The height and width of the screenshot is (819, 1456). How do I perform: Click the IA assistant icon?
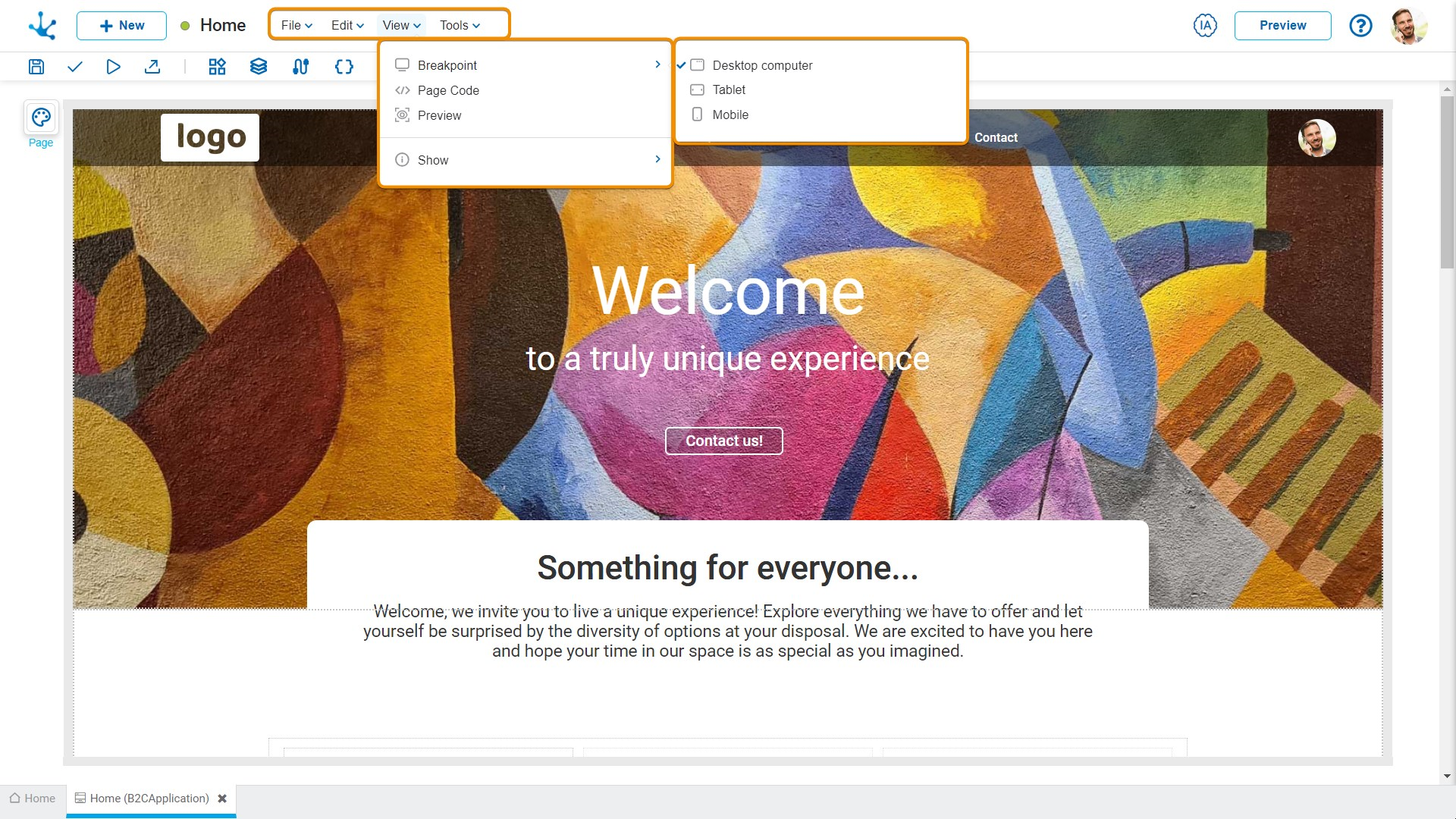(1205, 25)
